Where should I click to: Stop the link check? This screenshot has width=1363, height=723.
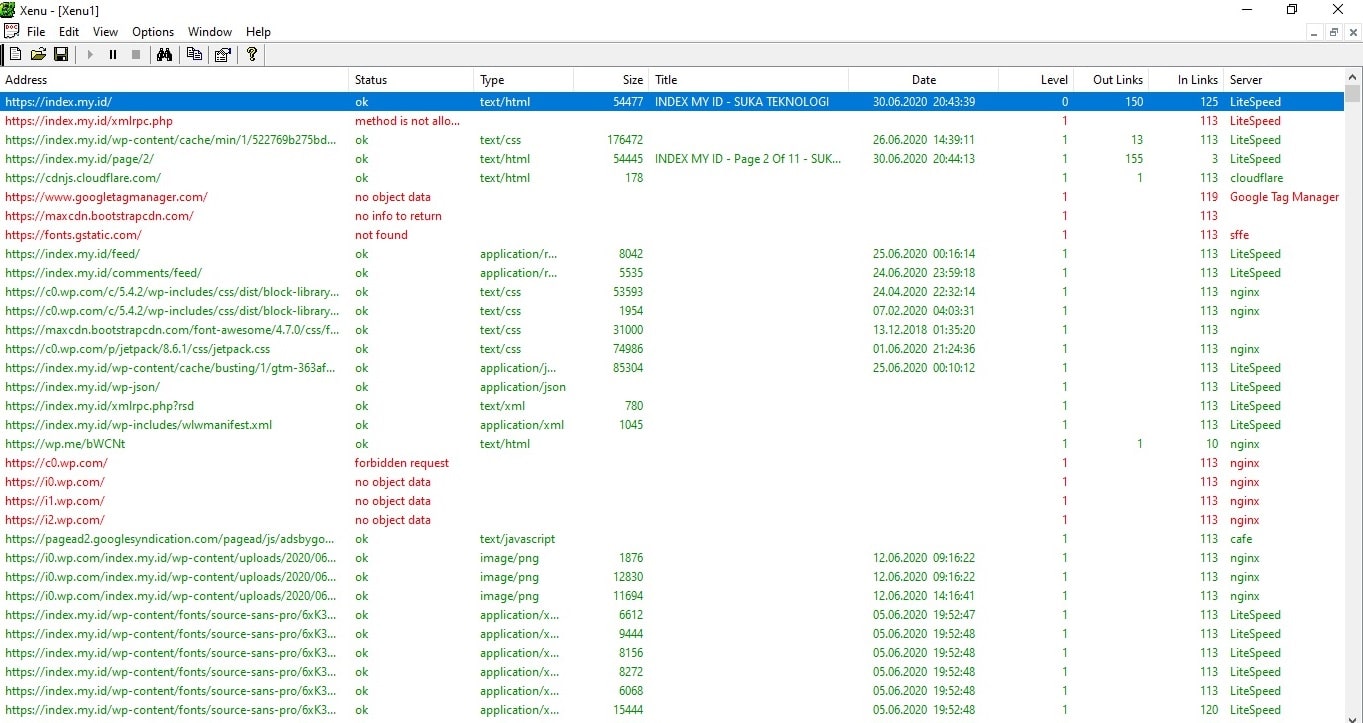136,54
